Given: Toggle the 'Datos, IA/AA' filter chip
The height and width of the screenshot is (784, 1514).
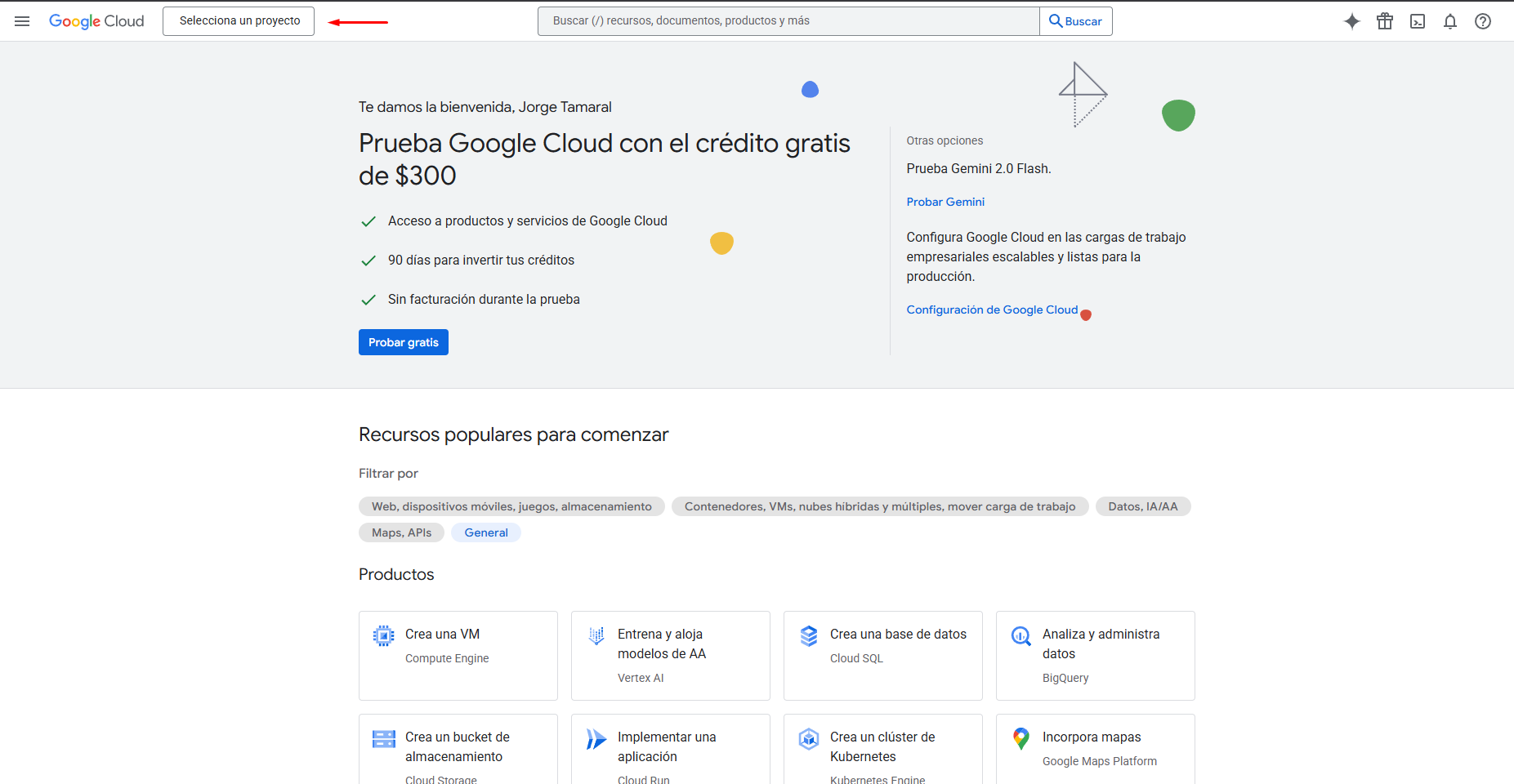Looking at the screenshot, I should click(x=1142, y=506).
